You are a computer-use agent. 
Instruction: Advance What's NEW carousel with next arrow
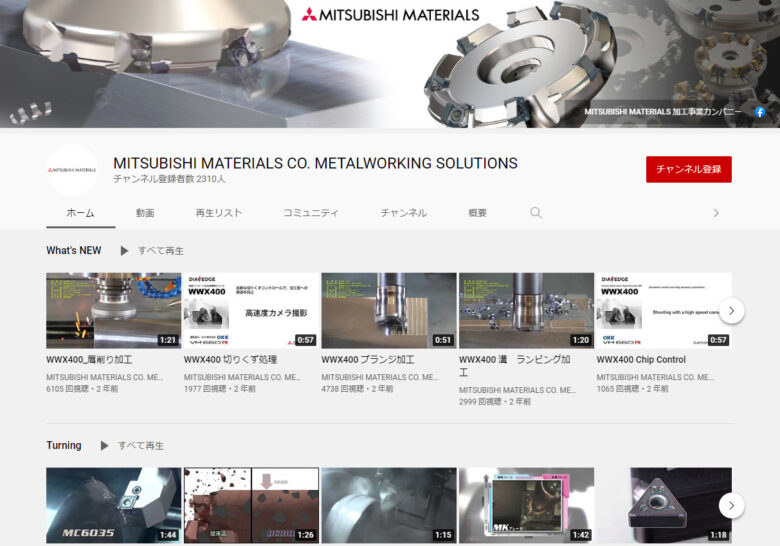731,311
